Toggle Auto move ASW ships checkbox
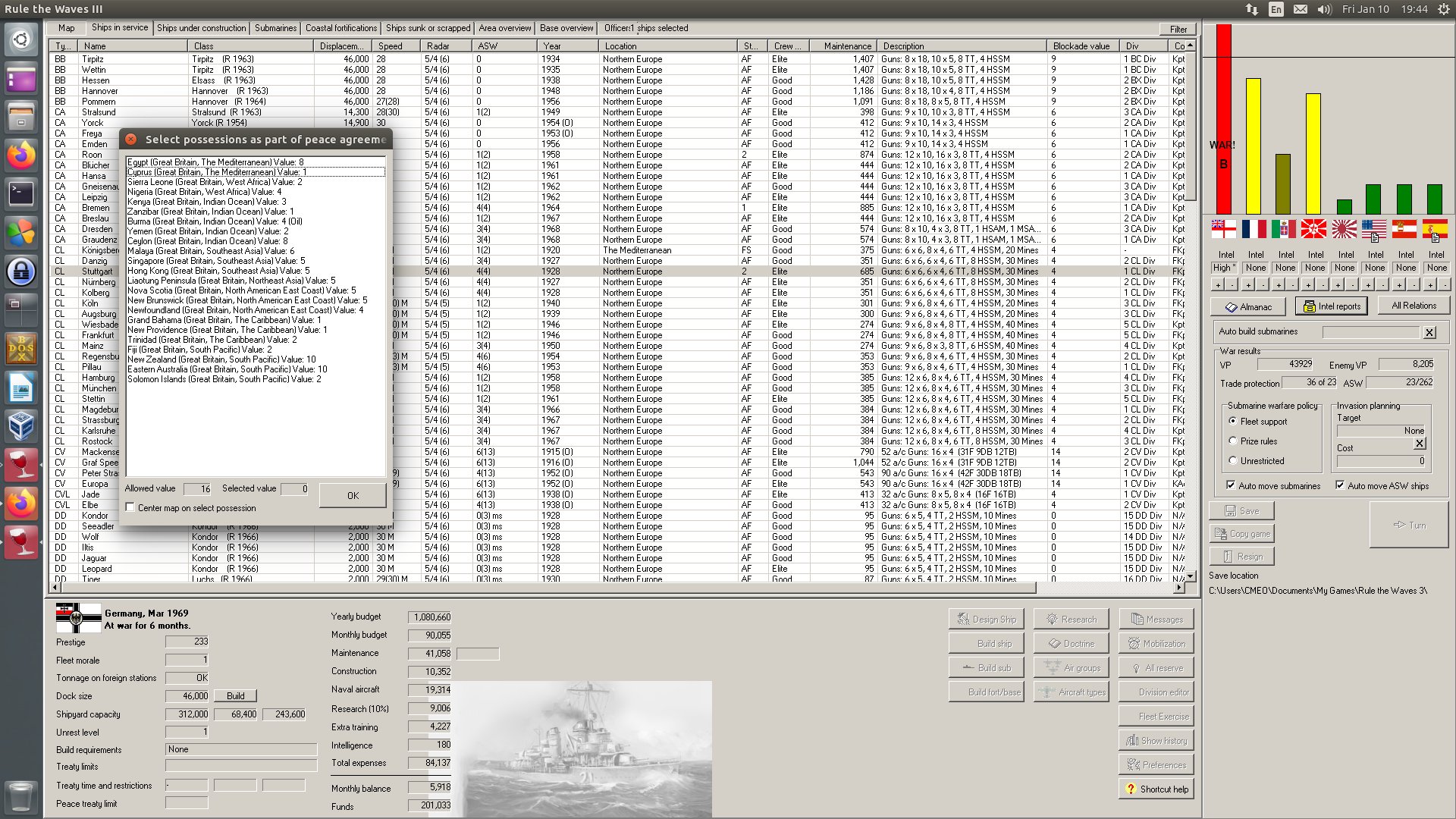 [1340, 485]
